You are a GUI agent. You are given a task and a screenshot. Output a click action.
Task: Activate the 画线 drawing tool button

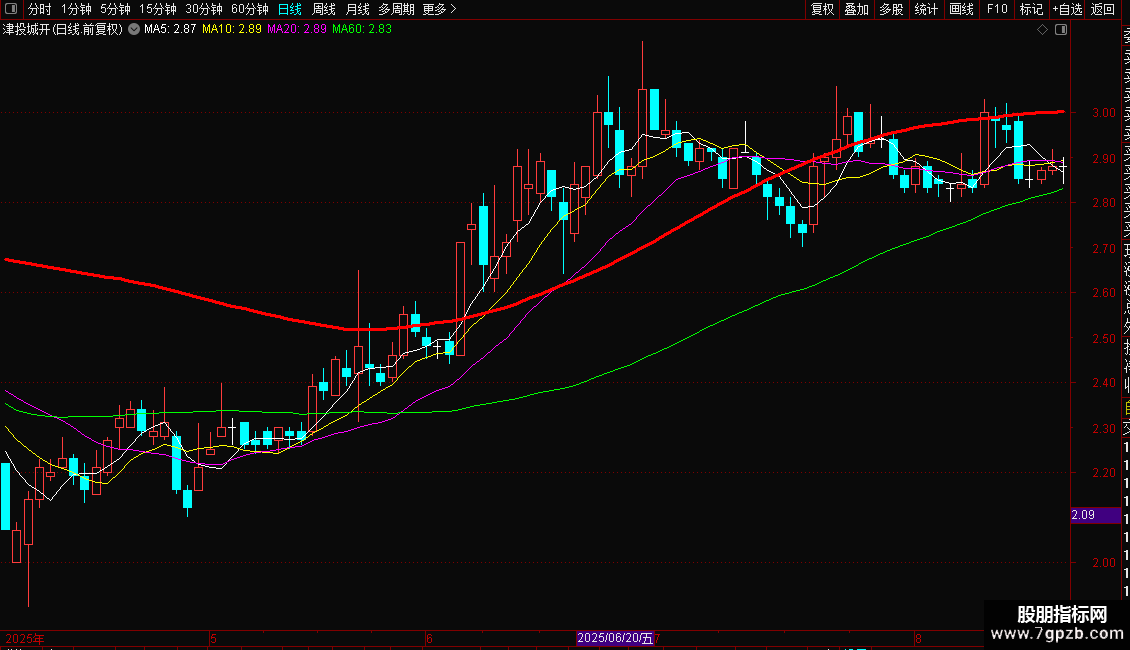click(x=961, y=9)
